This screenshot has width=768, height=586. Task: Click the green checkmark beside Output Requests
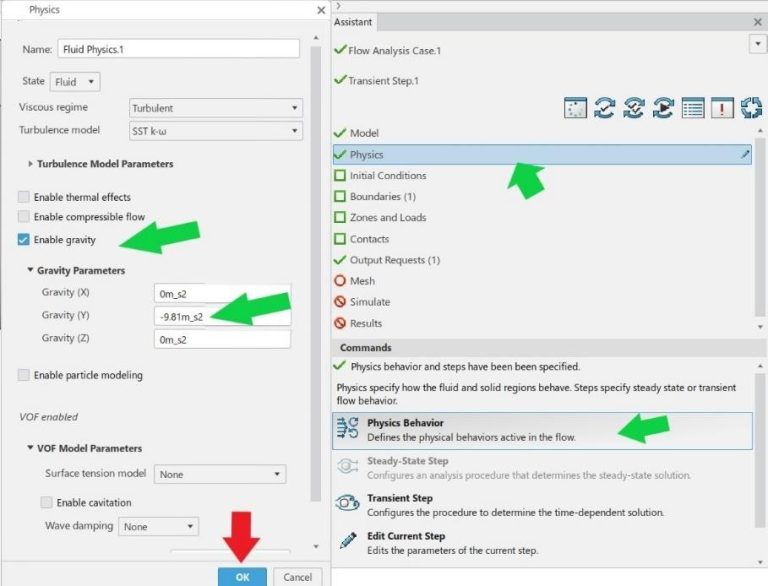point(340,260)
